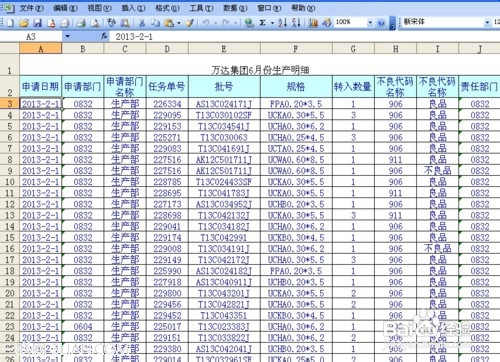500x362 pixels.
Task: Select column F header
Action: (x=296, y=49)
